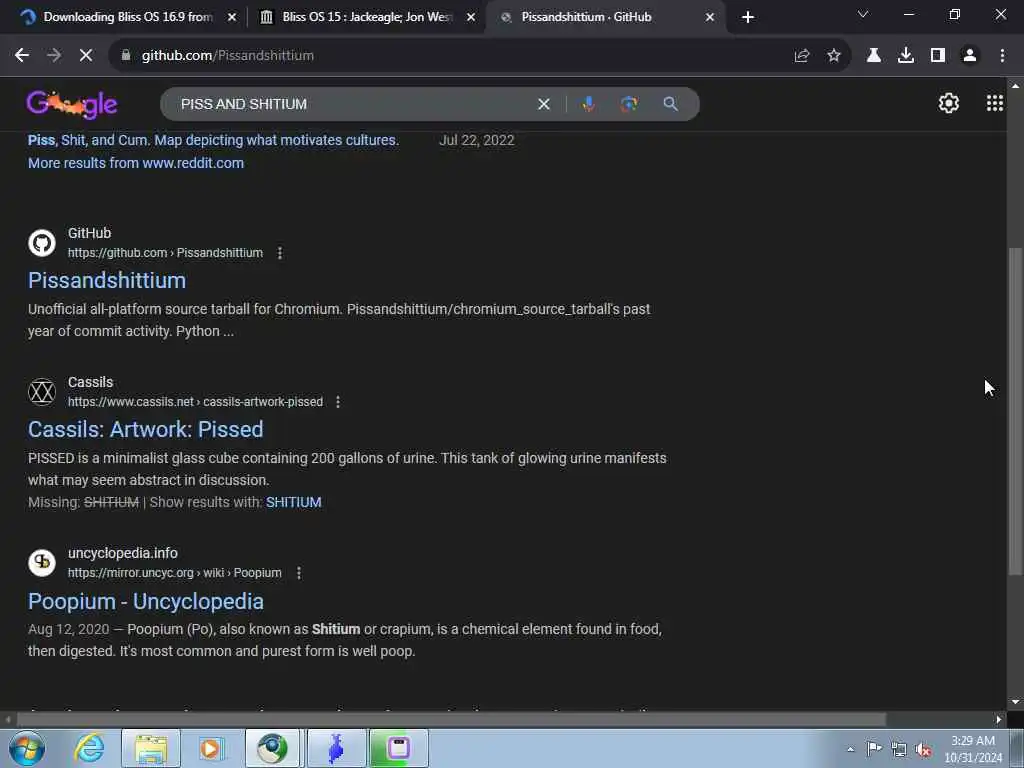This screenshot has width=1024, height=768.
Task: Open more options for the Cassils result
Action: [x=338, y=402]
